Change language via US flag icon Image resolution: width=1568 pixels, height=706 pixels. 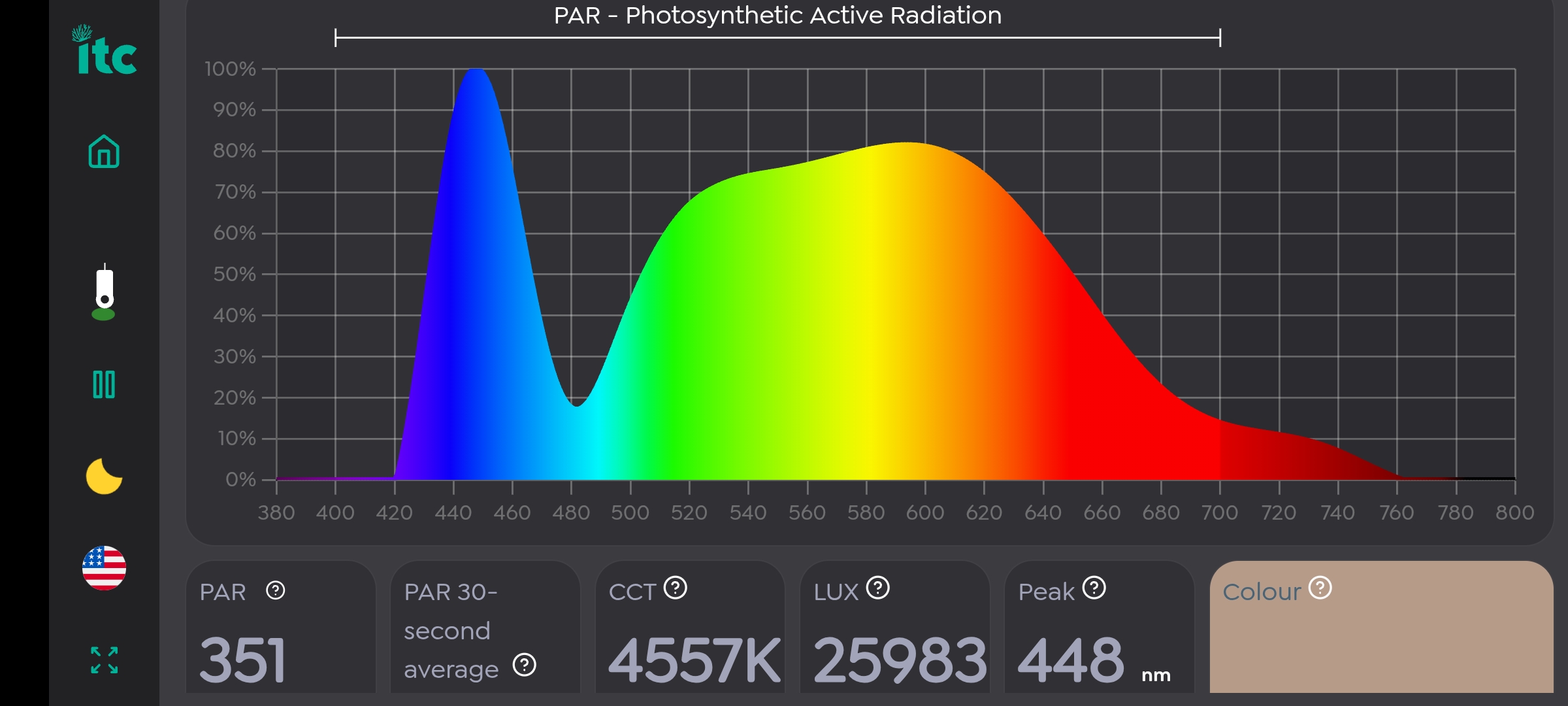tap(104, 568)
